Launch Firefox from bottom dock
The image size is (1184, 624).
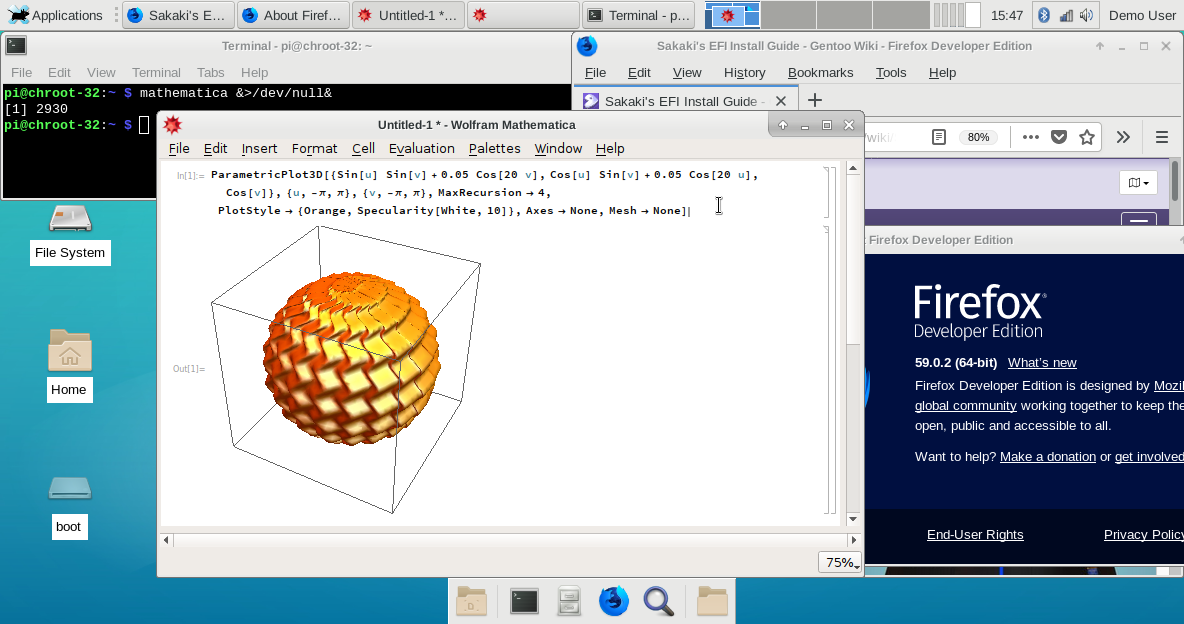pyautogui.click(x=613, y=601)
